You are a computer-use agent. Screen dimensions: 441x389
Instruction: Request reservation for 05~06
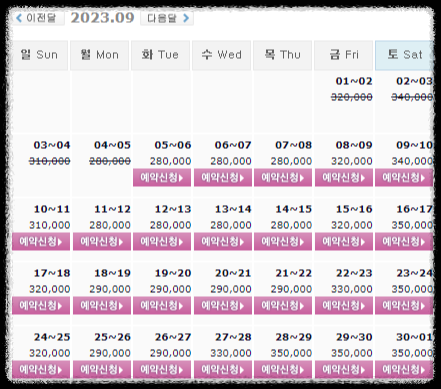click(x=162, y=177)
